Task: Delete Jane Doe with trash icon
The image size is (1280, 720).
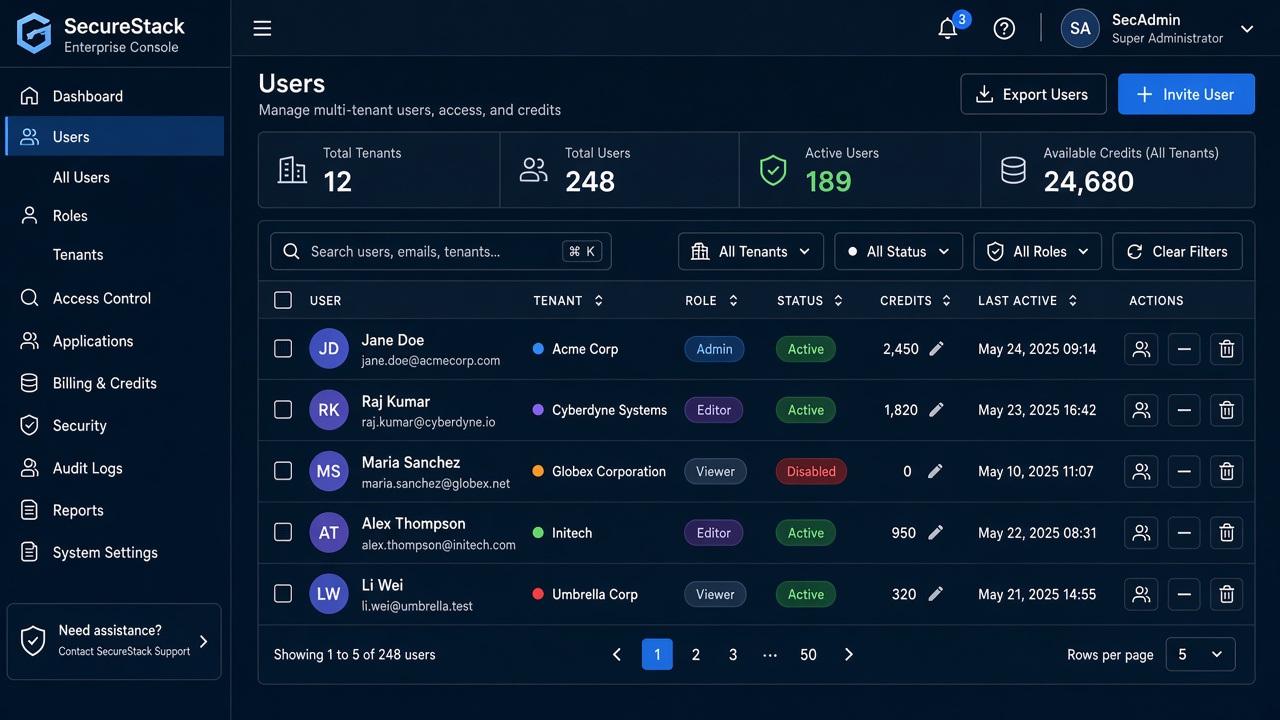Action: point(1227,349)
